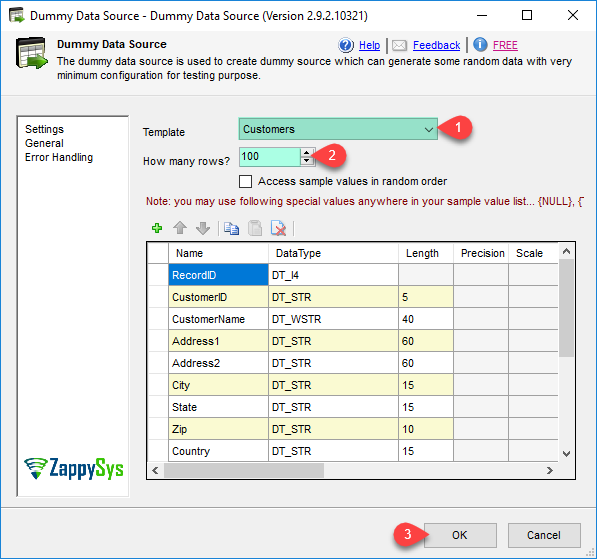Move the column down with the down arrow icon
The width and height of the screenshot is (597, 559).
tap(203, 228)
